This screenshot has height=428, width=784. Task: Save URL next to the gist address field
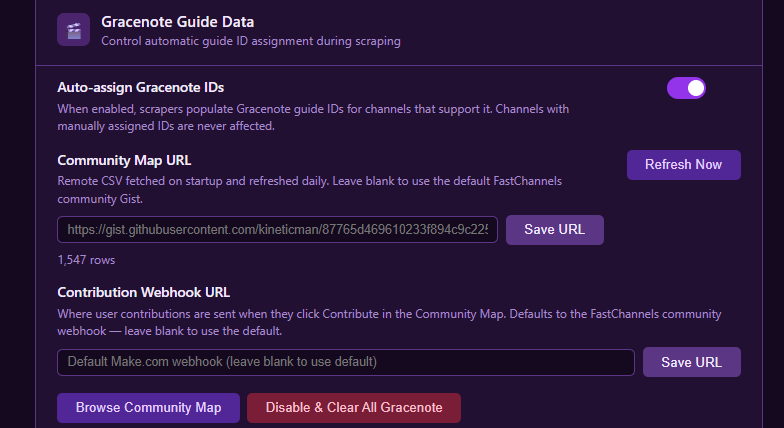(554, 230)
